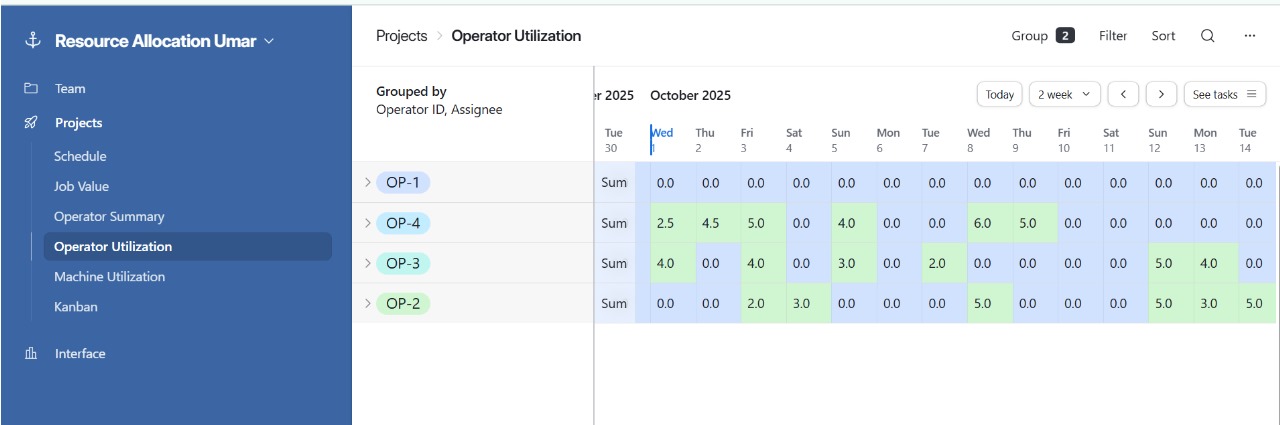The height and width of the screenshot is (425, 1280).
Task: Click the Projects rocket icon
Action: (x=31, y=123)
